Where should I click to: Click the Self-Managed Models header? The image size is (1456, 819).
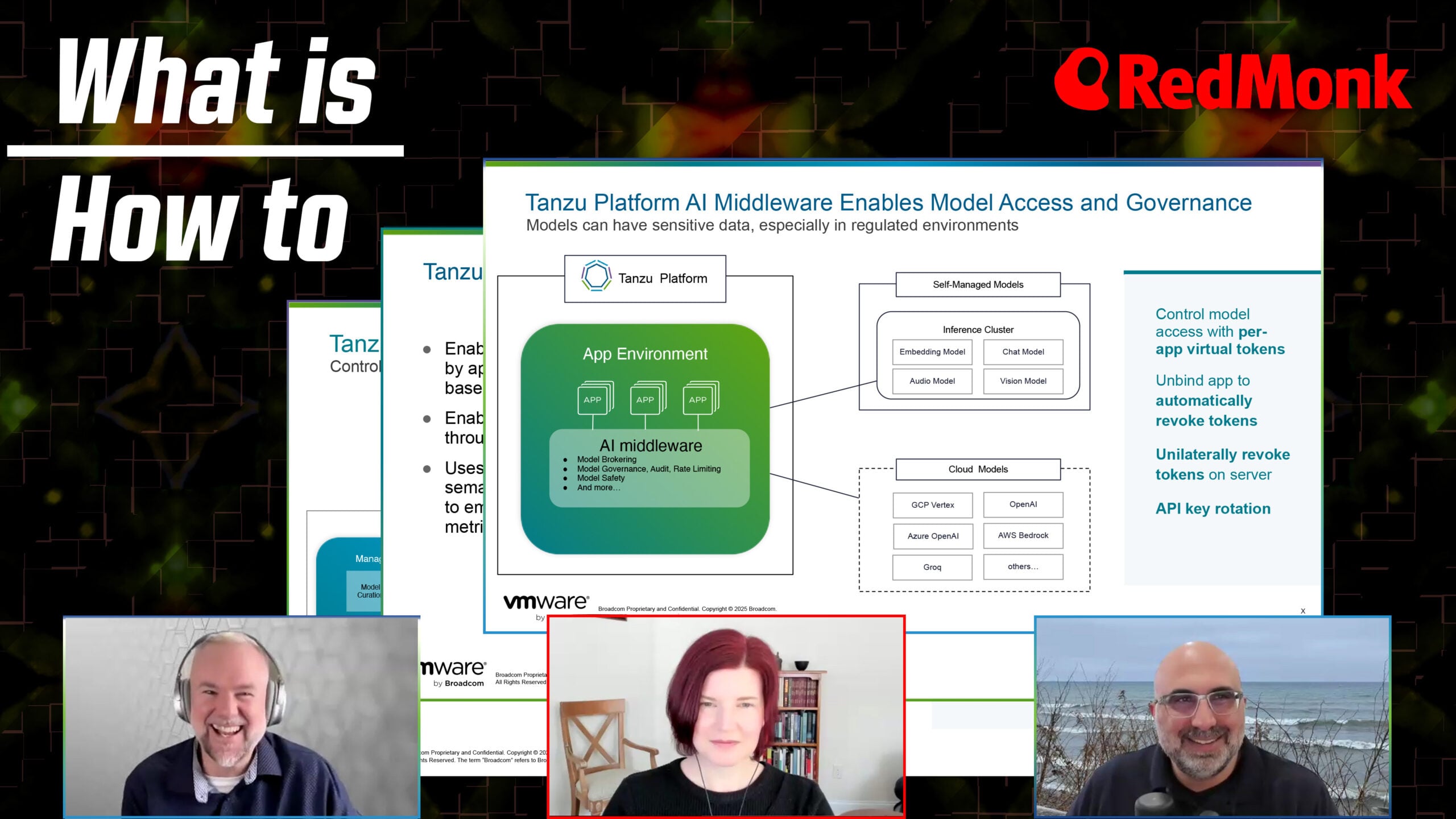point(978,284)
